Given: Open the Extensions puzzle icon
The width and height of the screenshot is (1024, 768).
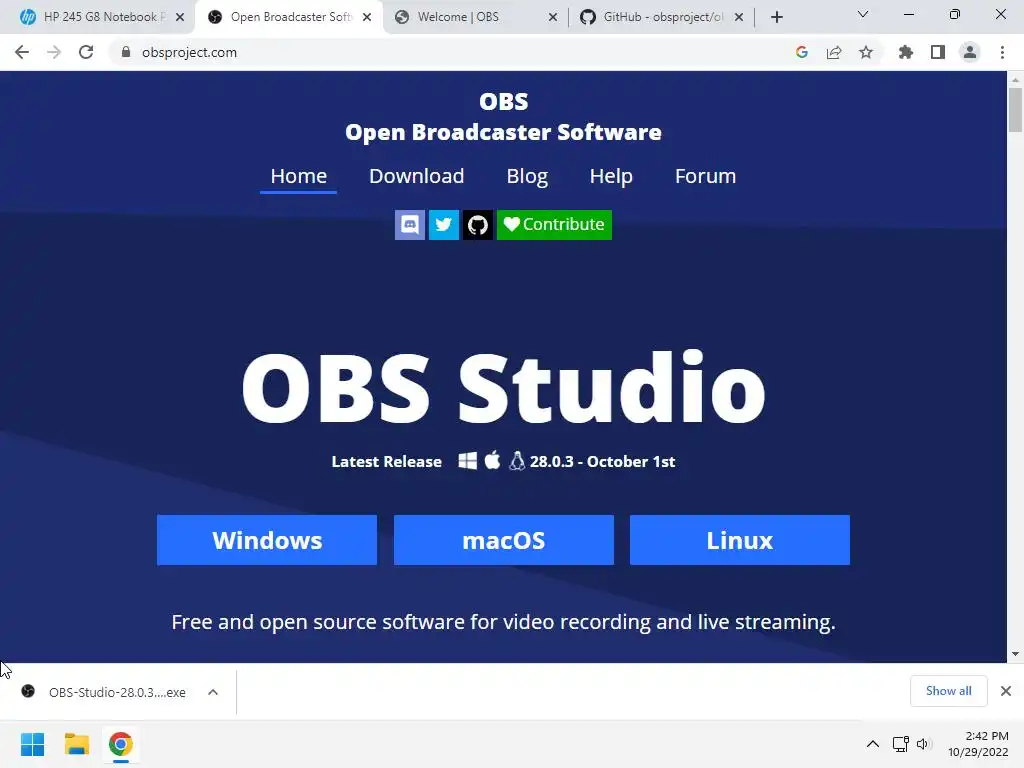Looking at the screenshot, I should coord(906,52).
